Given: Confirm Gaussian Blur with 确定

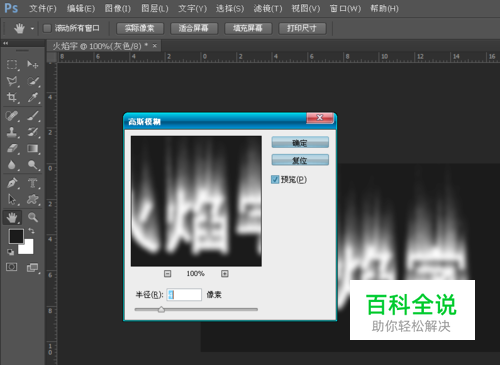Looking at the screenshot, I should [300, 143].
